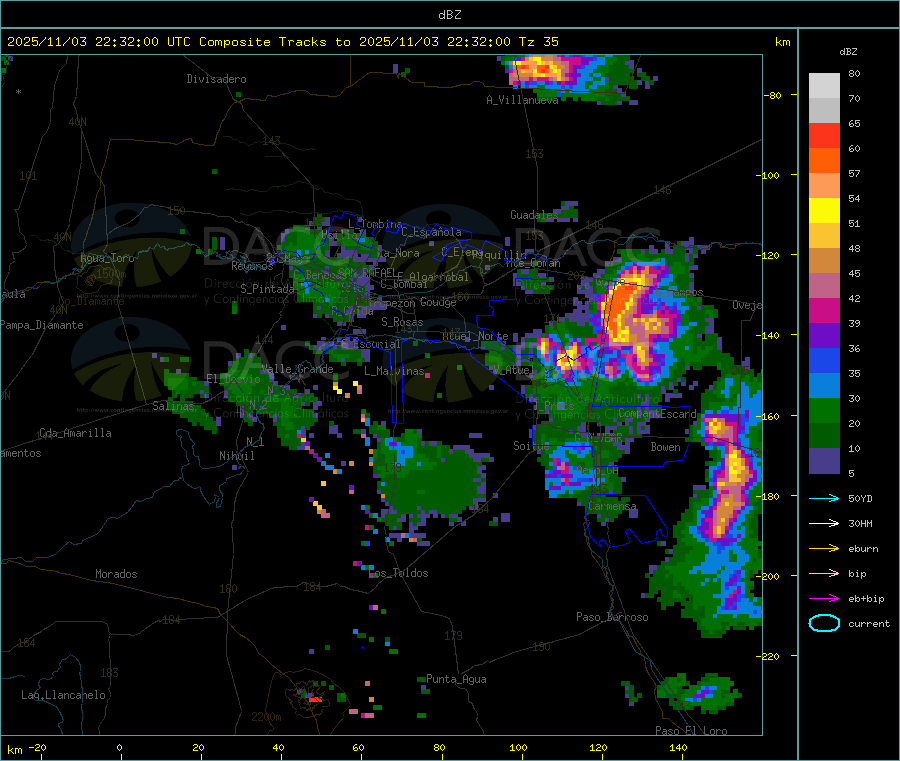Click the Paso_El_Loro map label
This screenshot has width=900, height=761.
692,731
